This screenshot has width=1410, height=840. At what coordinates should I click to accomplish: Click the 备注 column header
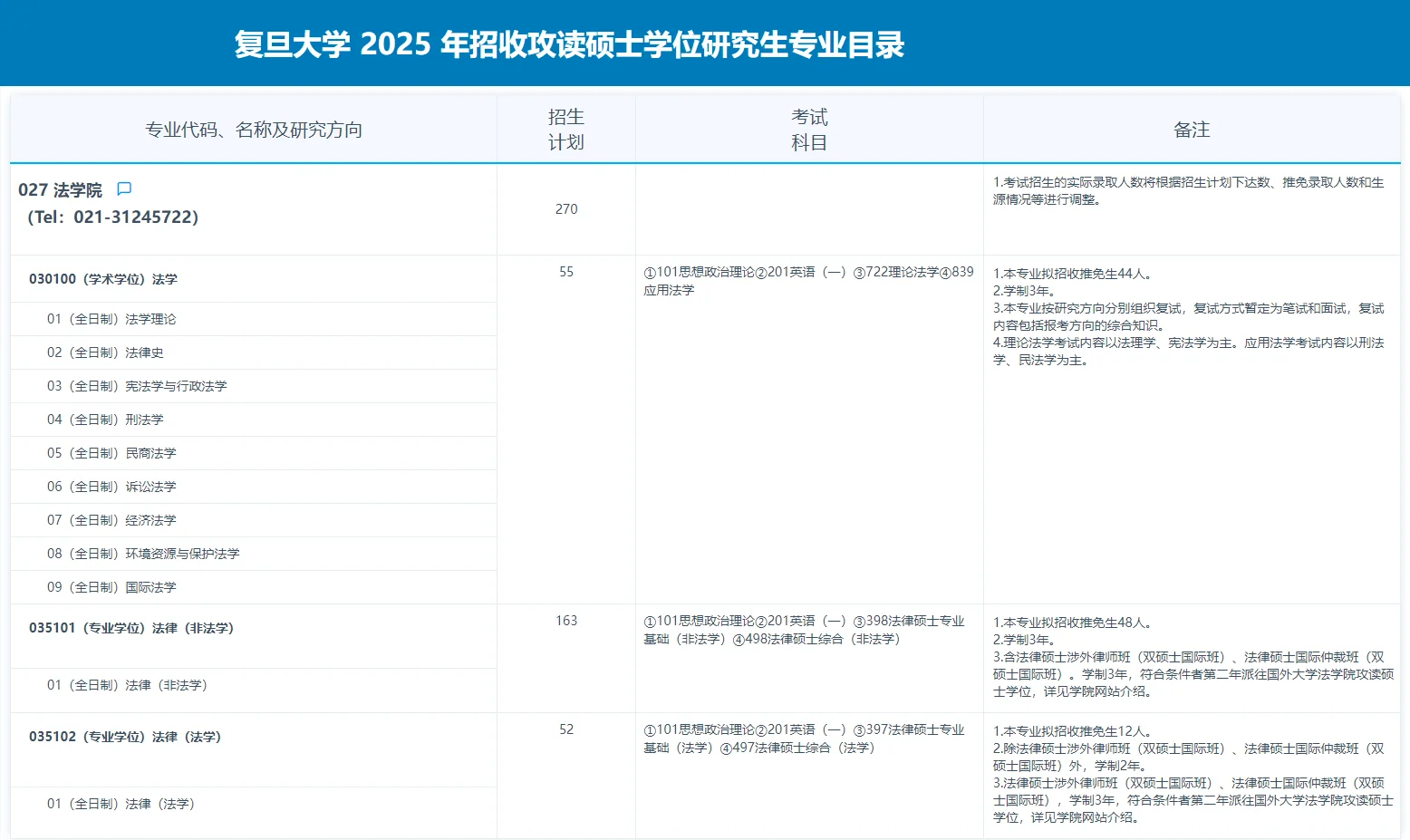[x=1192, y=130]
